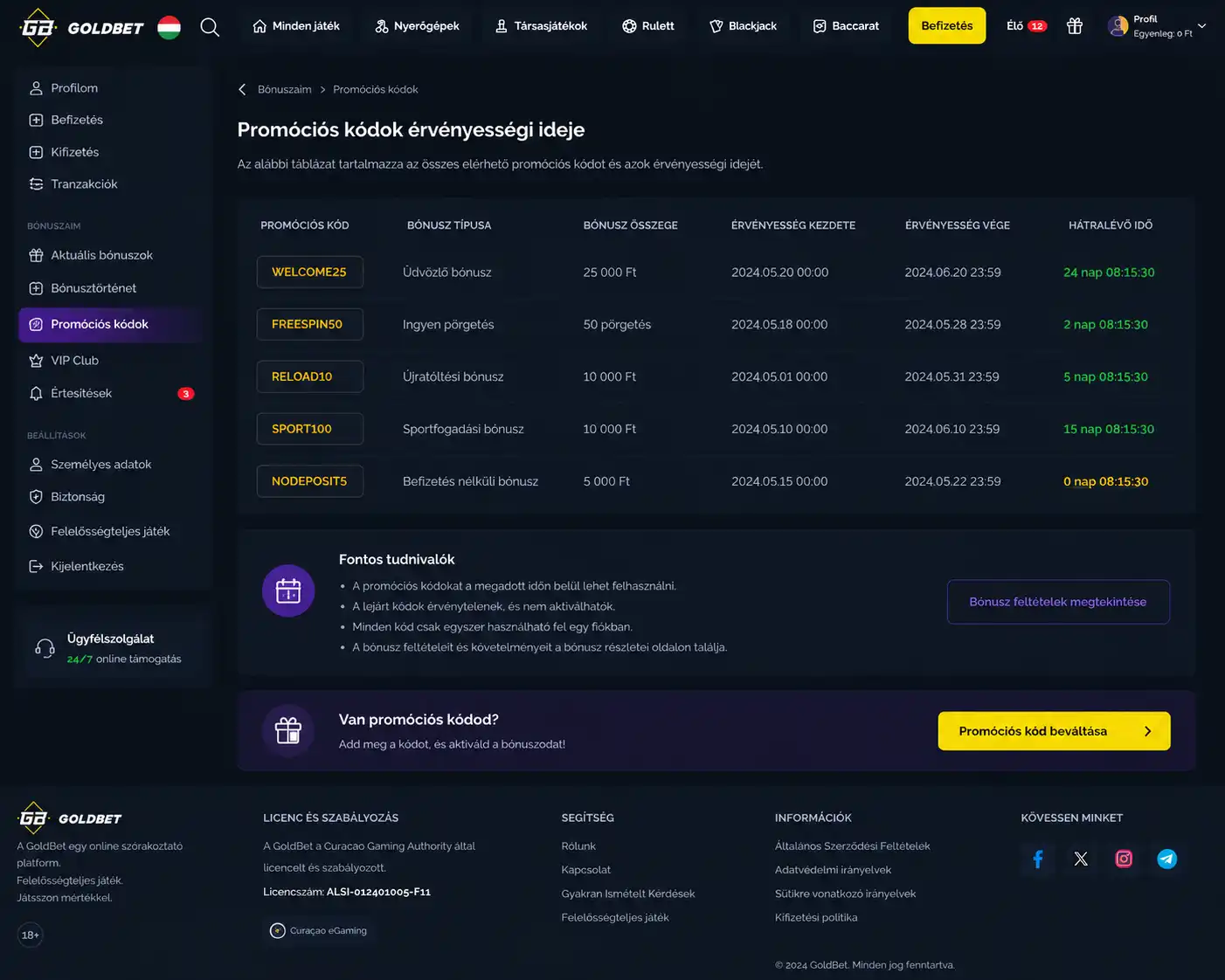Open the gift box icon in header

pos(1075,26)
